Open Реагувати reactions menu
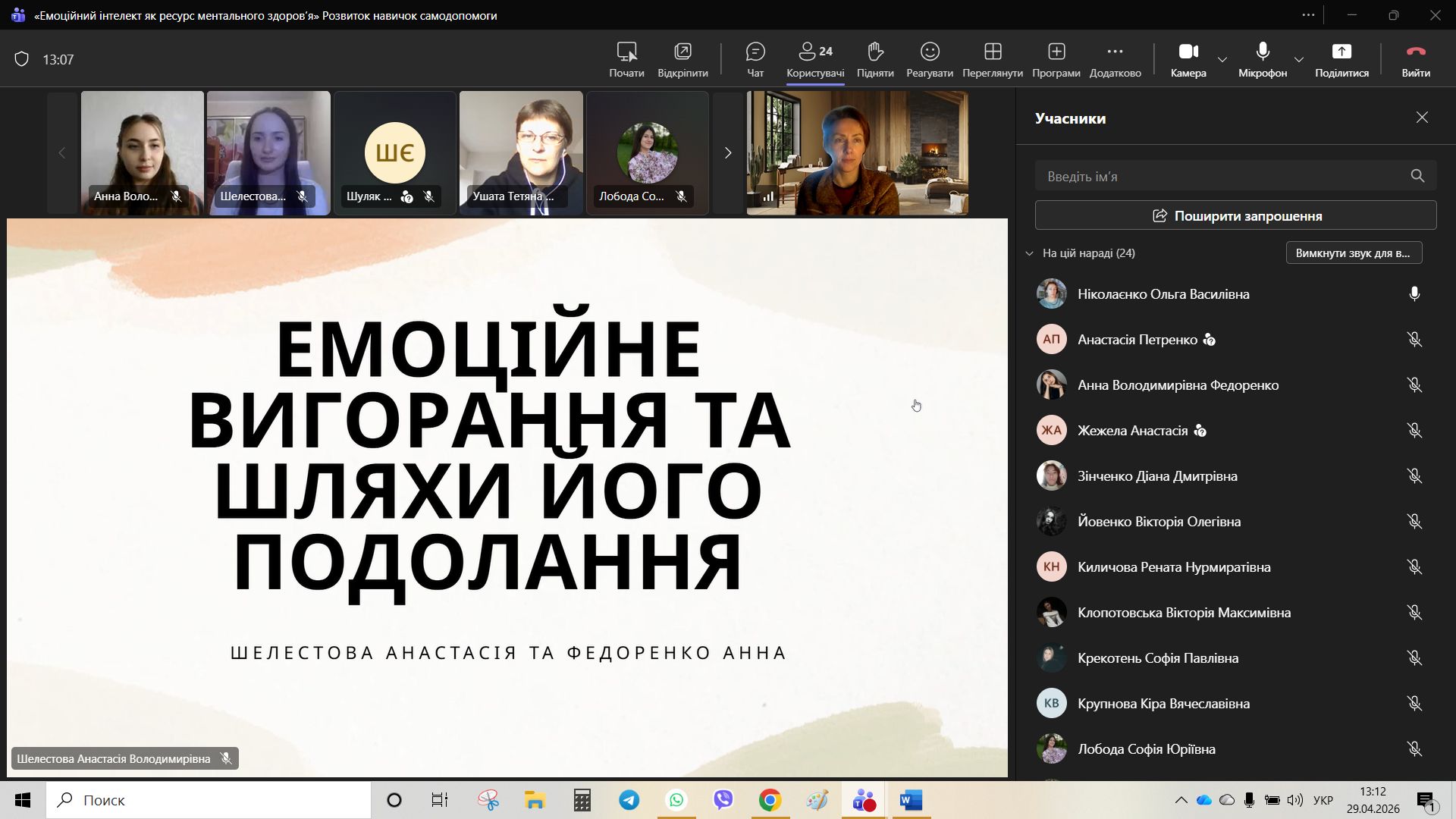This screenshot has height=819, width=1456. 930,59
